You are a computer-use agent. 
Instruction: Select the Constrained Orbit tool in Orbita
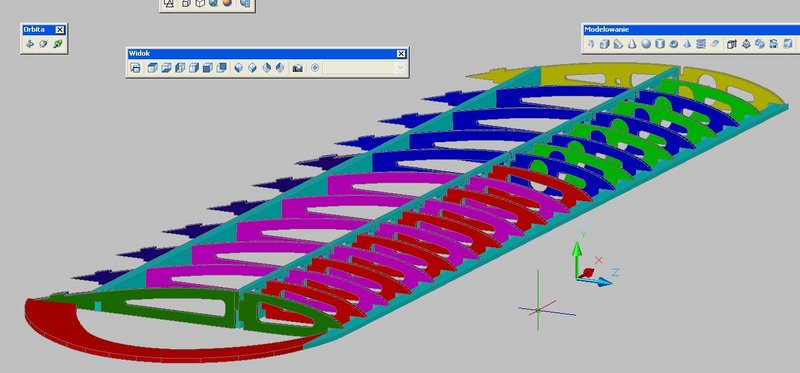[30, 44]
